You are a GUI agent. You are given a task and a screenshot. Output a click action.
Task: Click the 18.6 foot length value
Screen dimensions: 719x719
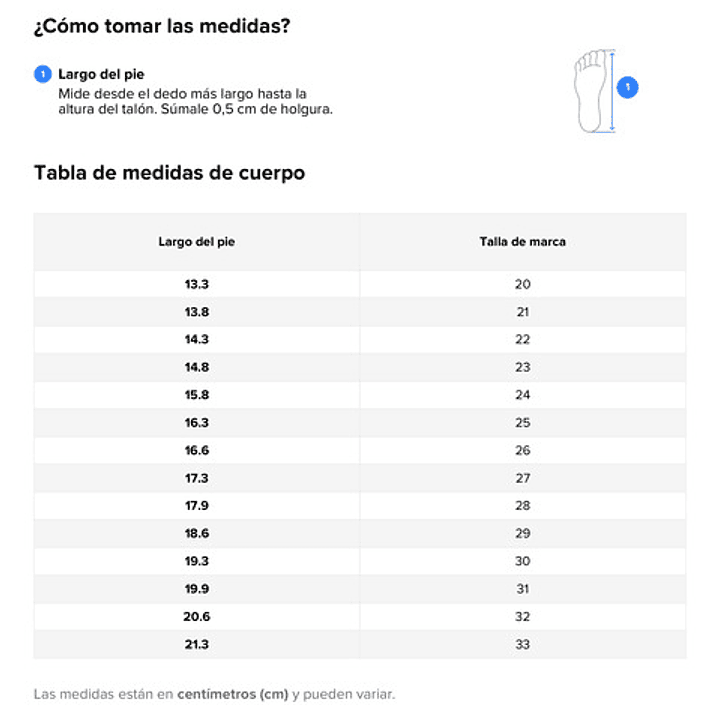pos(197,533)
